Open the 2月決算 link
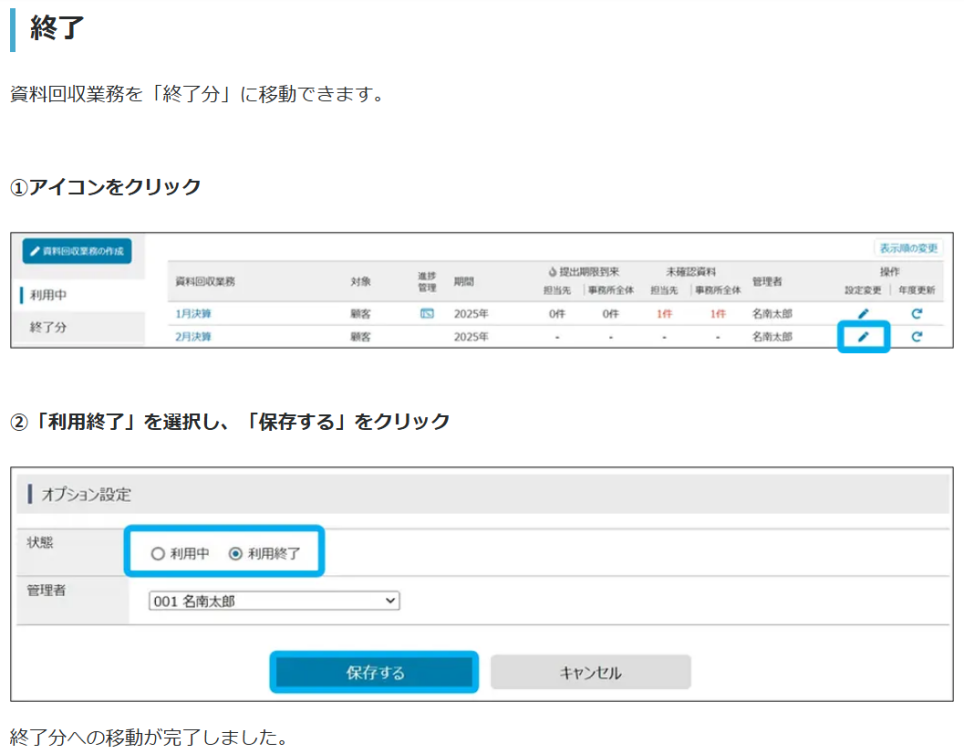The height and width of the screenshot is (754, 964). click(193, 337)
